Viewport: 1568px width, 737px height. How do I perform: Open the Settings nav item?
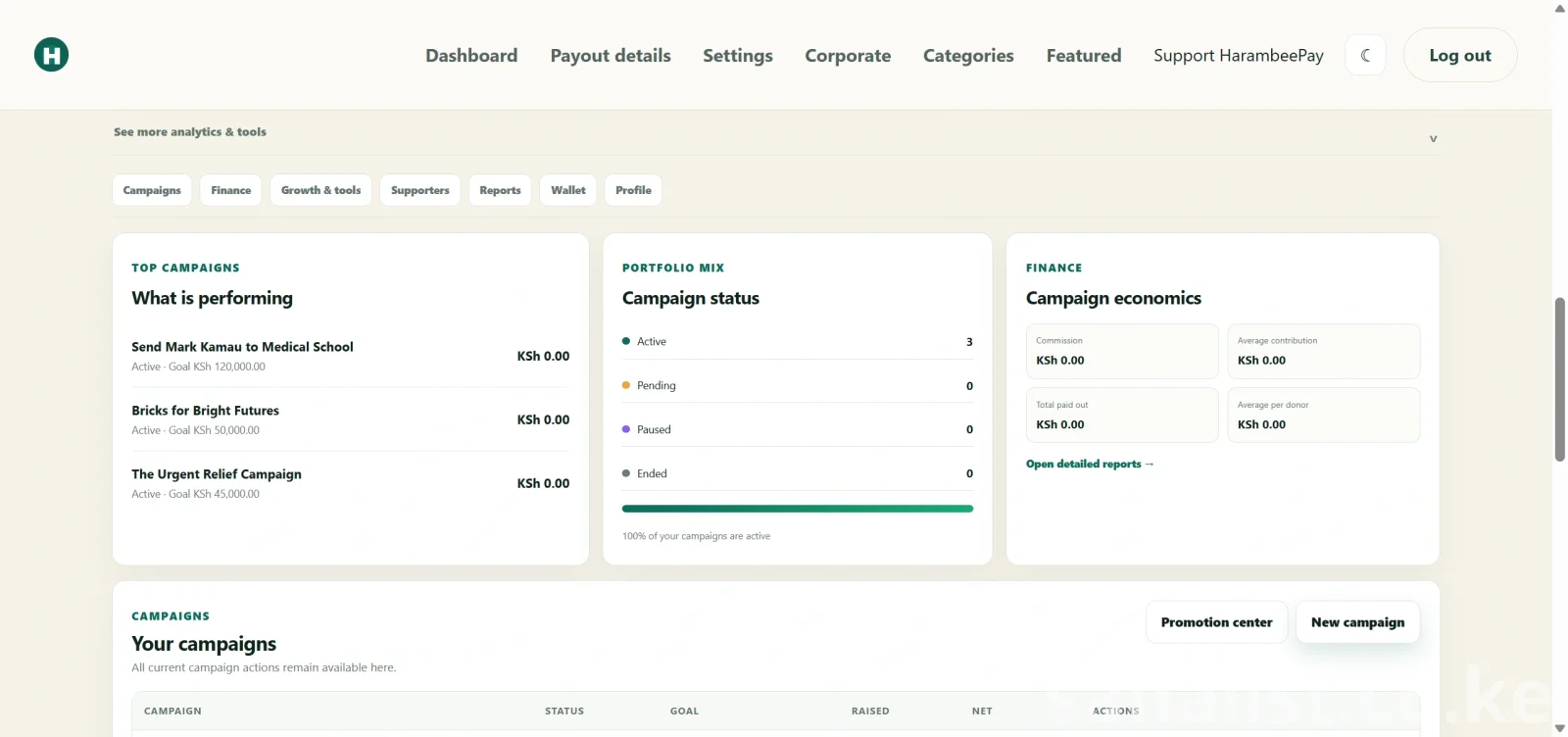coord(738,56)
